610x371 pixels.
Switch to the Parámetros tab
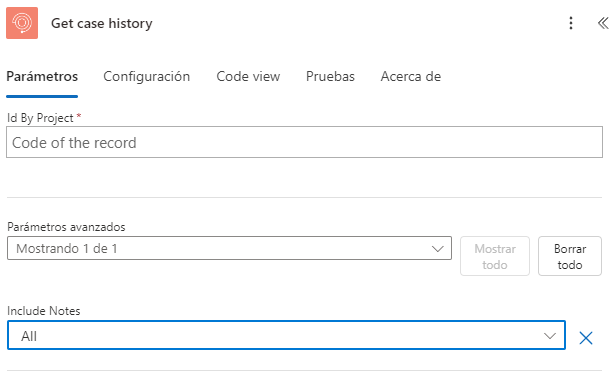click(x=42, y=77)
